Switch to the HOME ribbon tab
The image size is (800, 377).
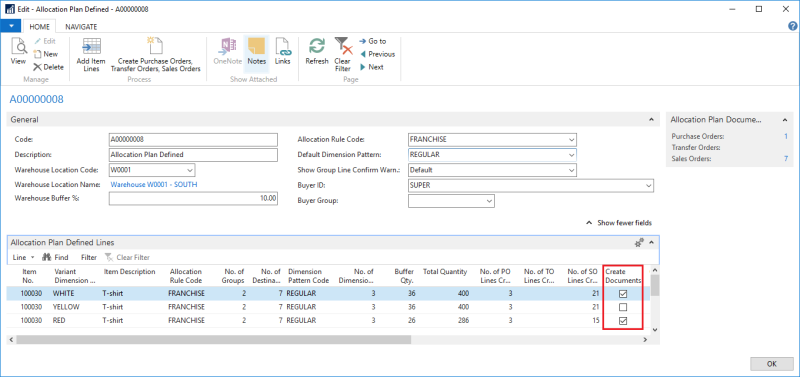pos(39,27)
